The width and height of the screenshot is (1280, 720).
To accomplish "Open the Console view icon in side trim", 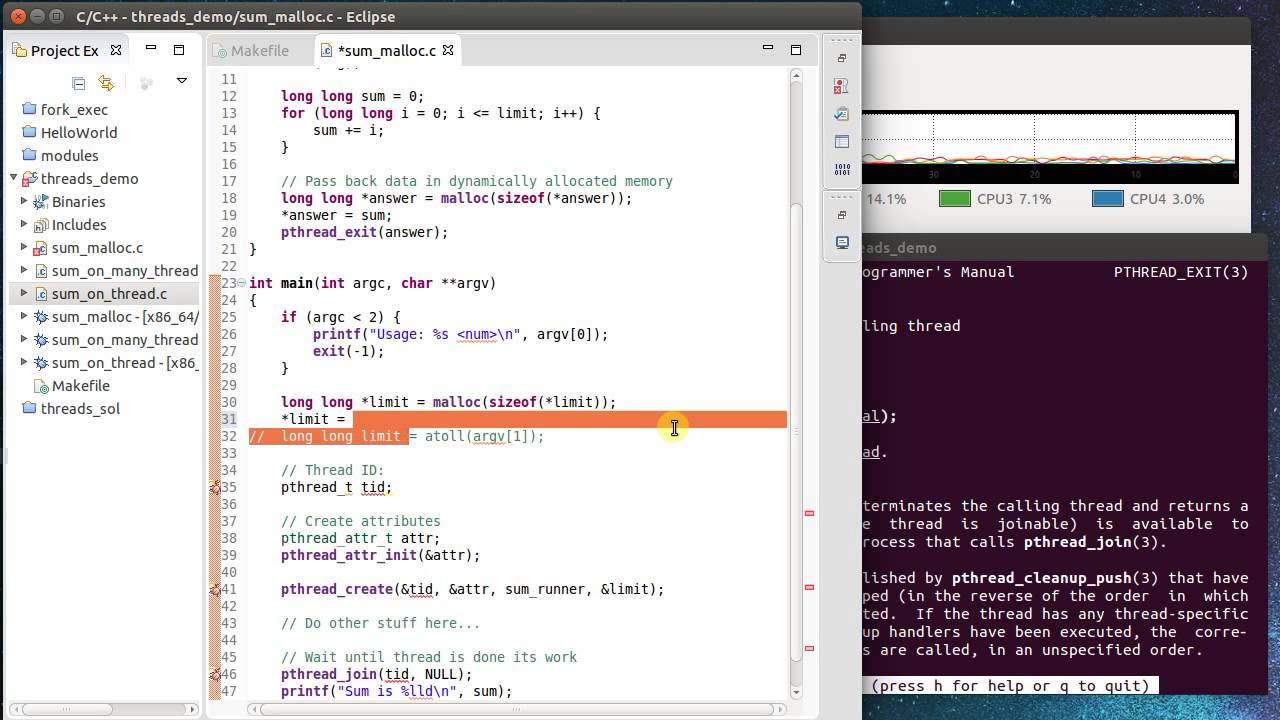I will tap(842, 243).
